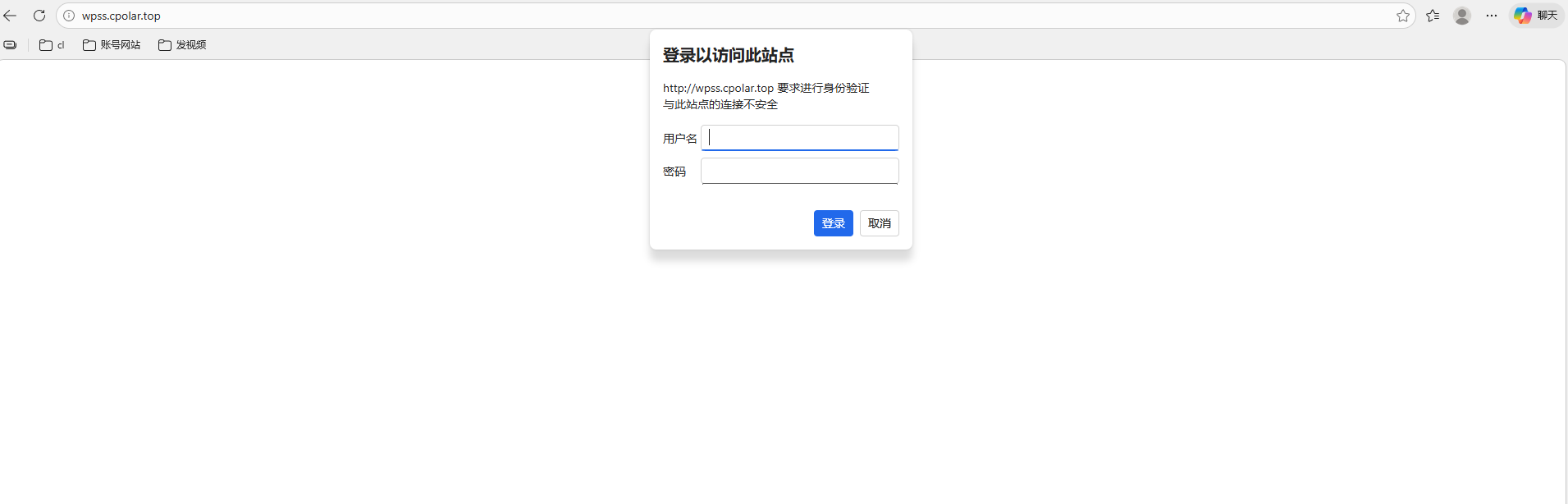Click the leftmost bookmark bar icon
Viewport: 1568px width, 504px height.
point(10,45)
